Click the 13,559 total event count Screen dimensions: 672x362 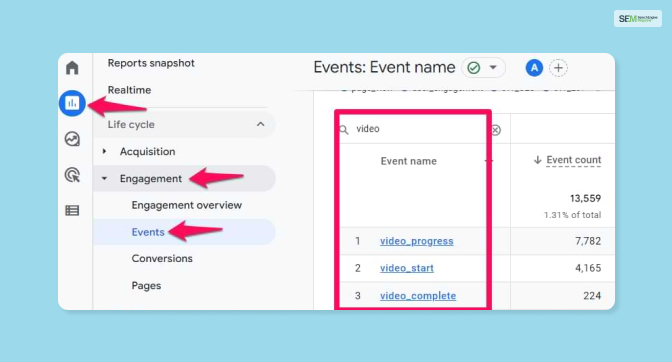[x=585, y=198]
